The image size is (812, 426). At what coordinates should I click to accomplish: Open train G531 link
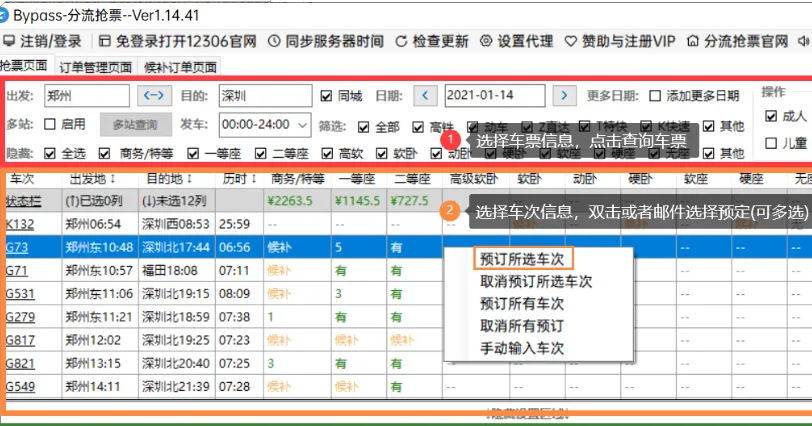pos(20,294)
